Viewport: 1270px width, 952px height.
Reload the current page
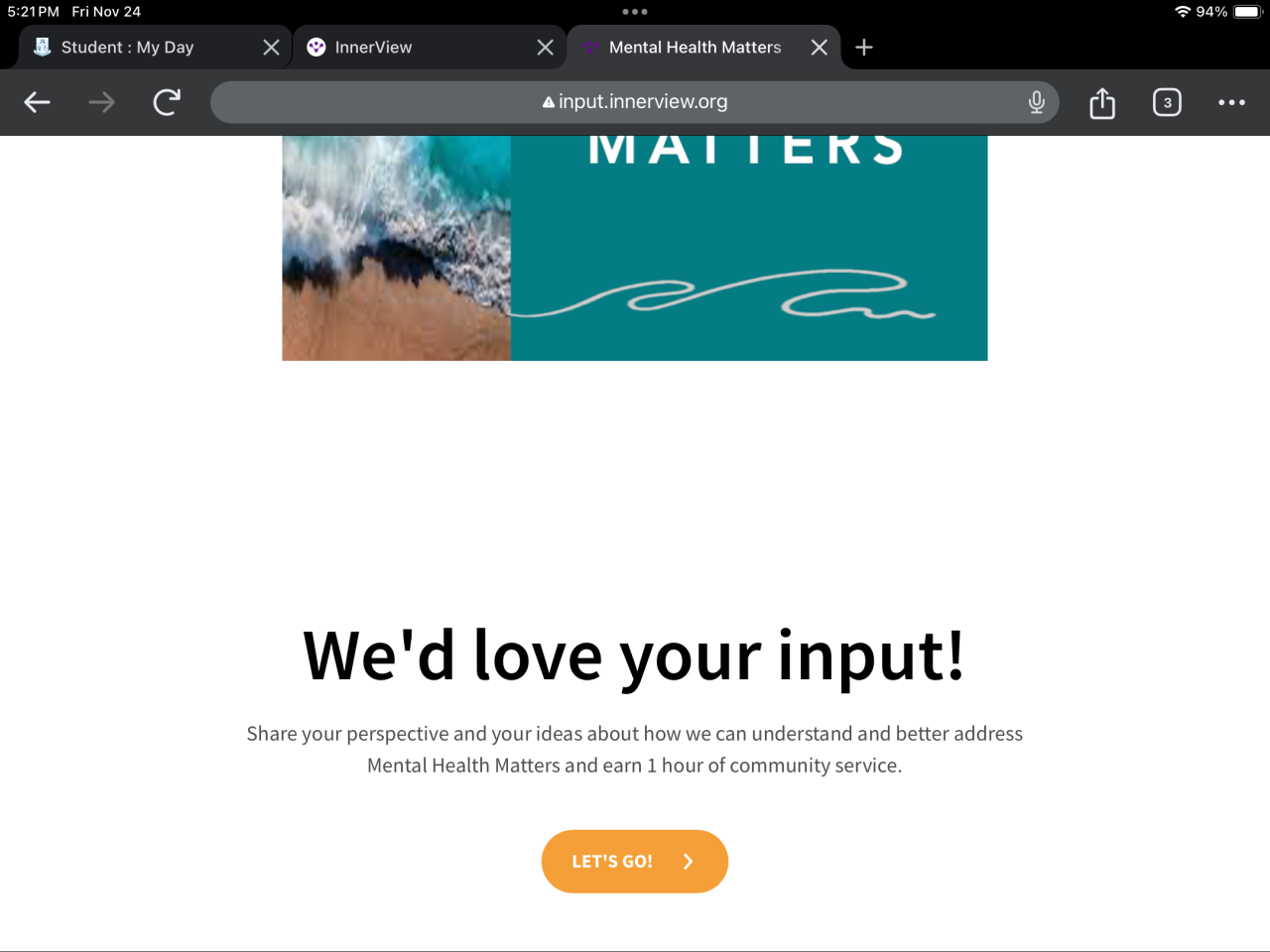(x=167, y=102)
